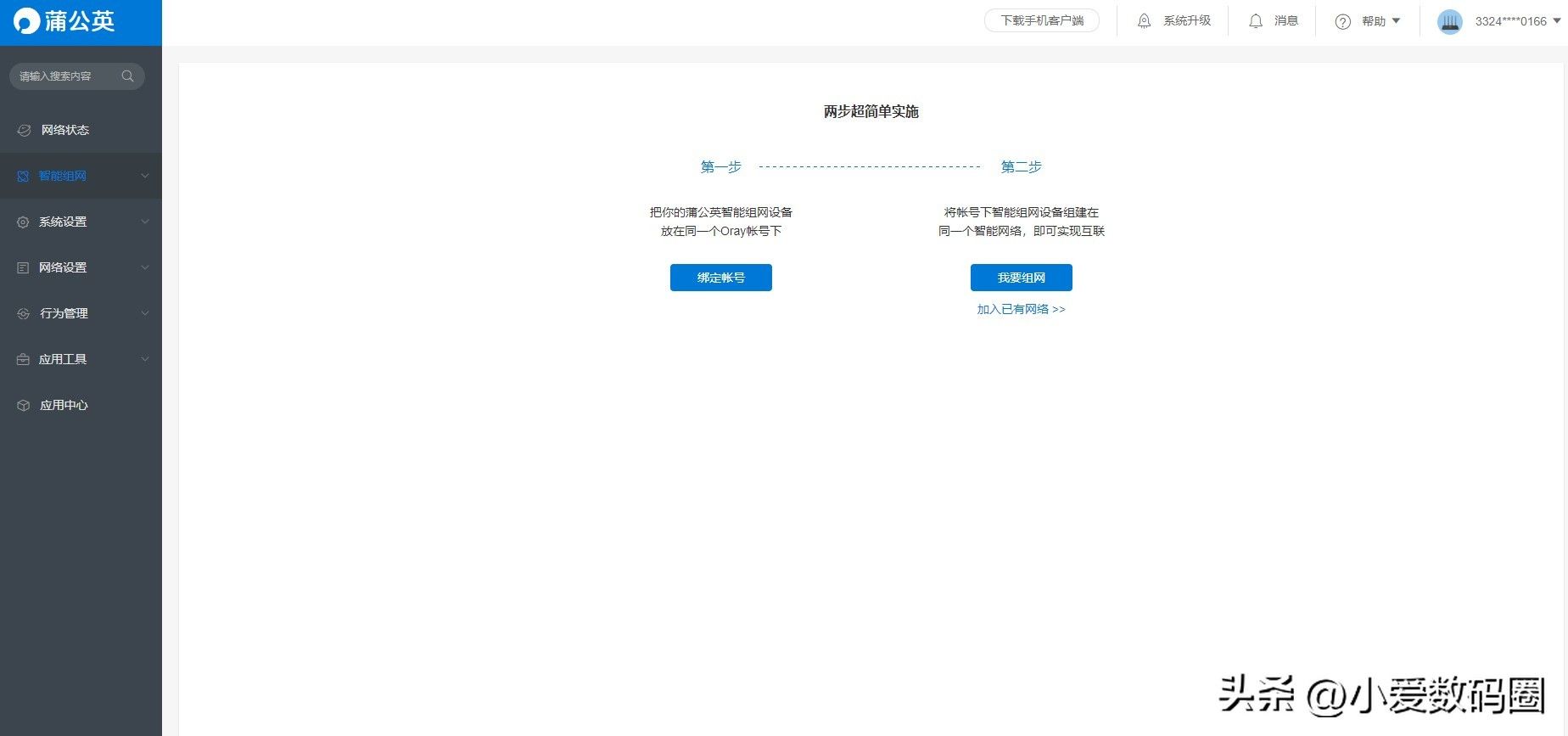Click the 网络设置 list icon

click(23, 267)
